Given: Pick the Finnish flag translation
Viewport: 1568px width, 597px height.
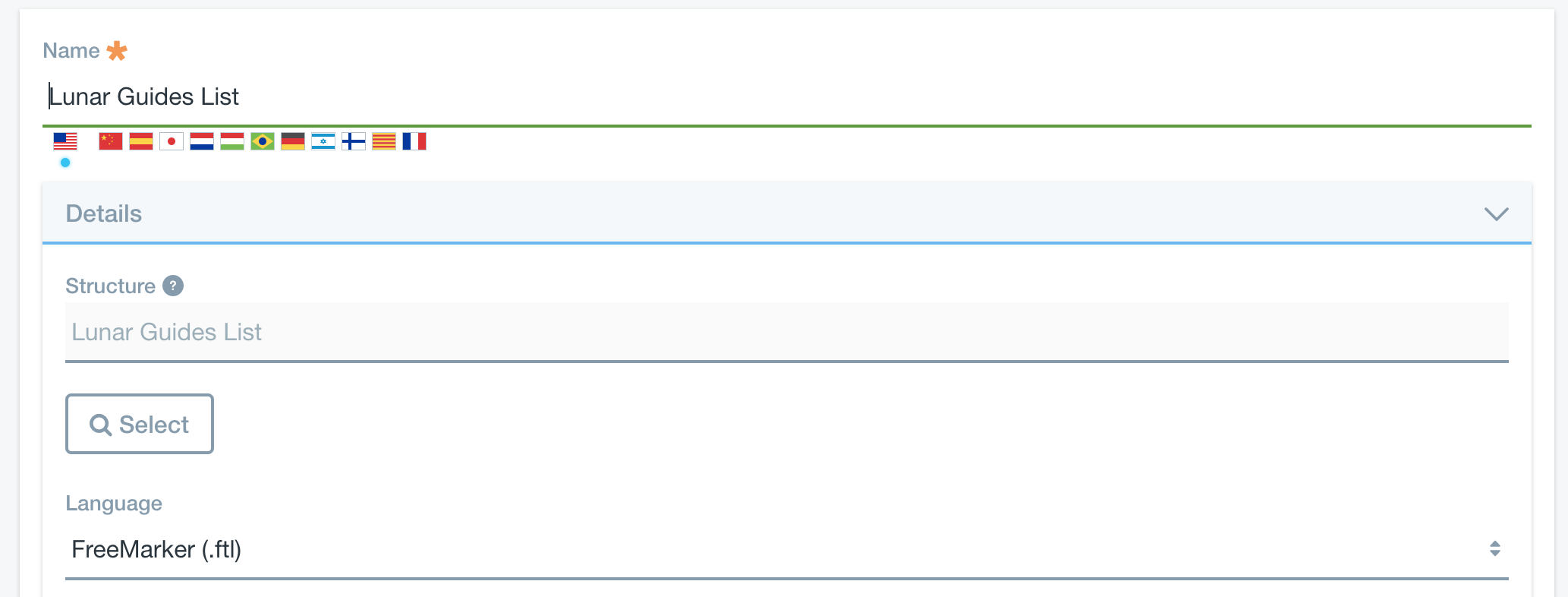Looking at the screenshot, I should (x=354, y=141).
